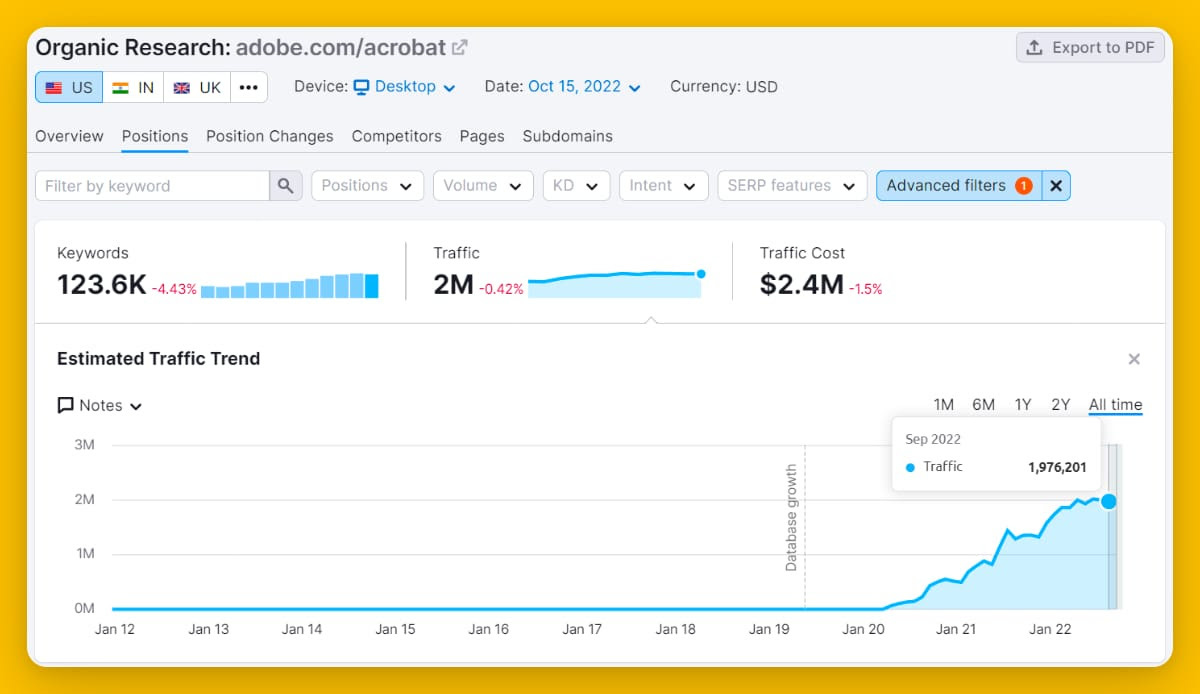1200x694 pixels.
Task: Click the Advanced filters button
Action: click(959, 186)
